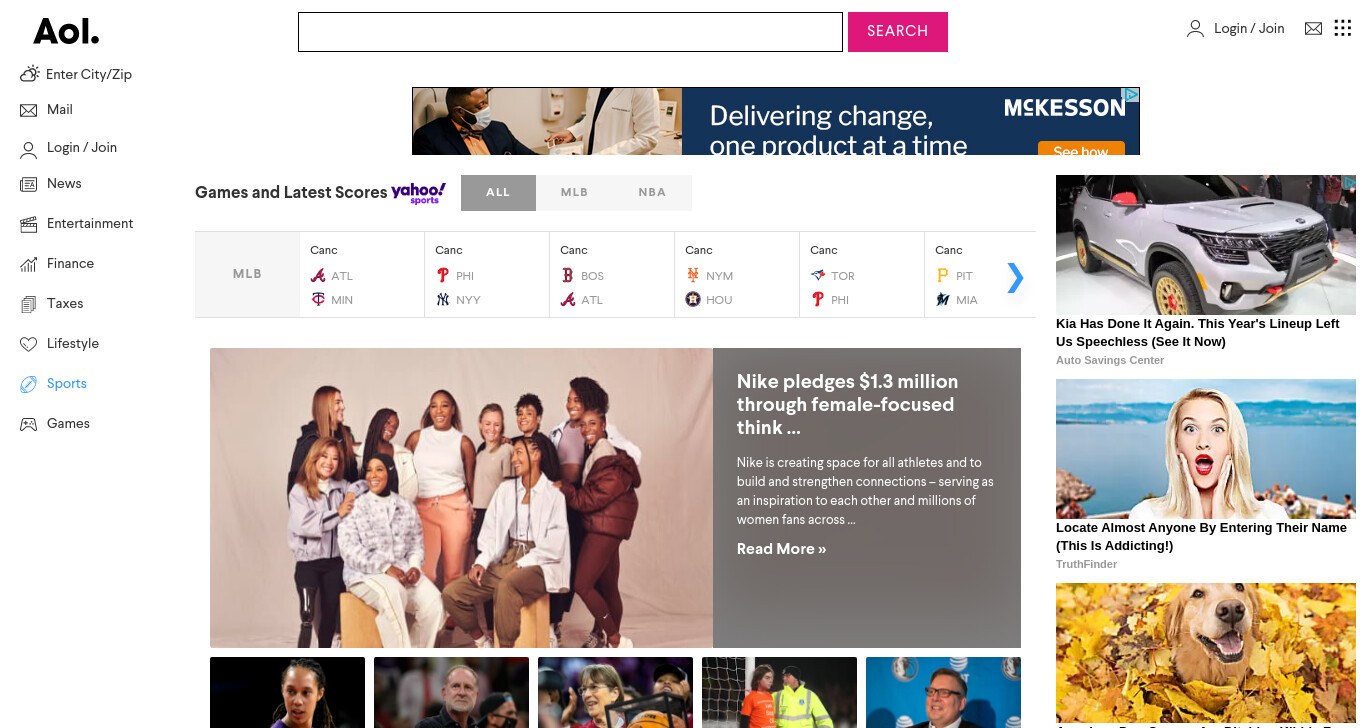Click the TruthFinder sponsor text

1087,564
